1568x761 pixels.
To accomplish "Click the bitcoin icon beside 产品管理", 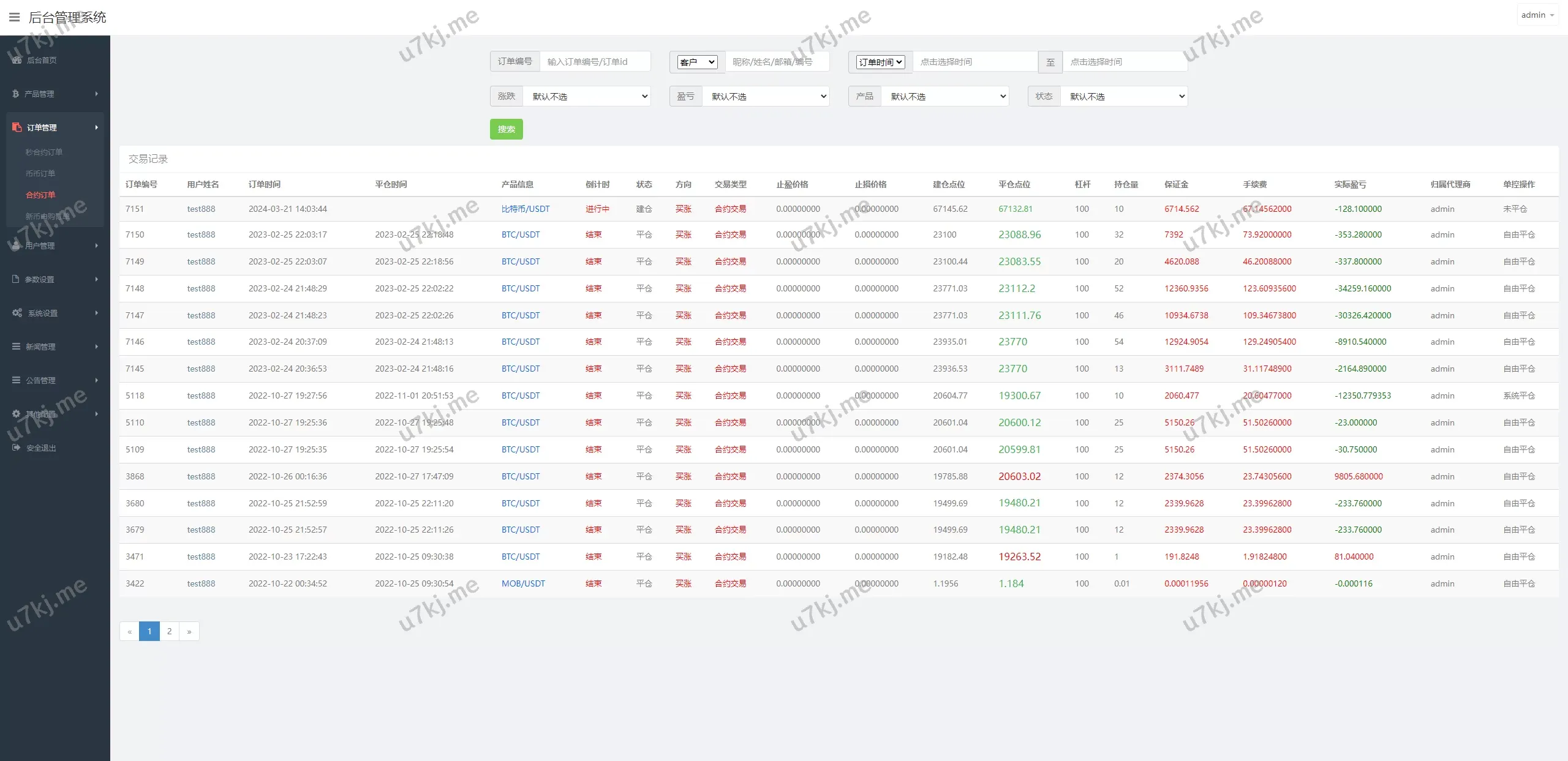I will 16,94.
